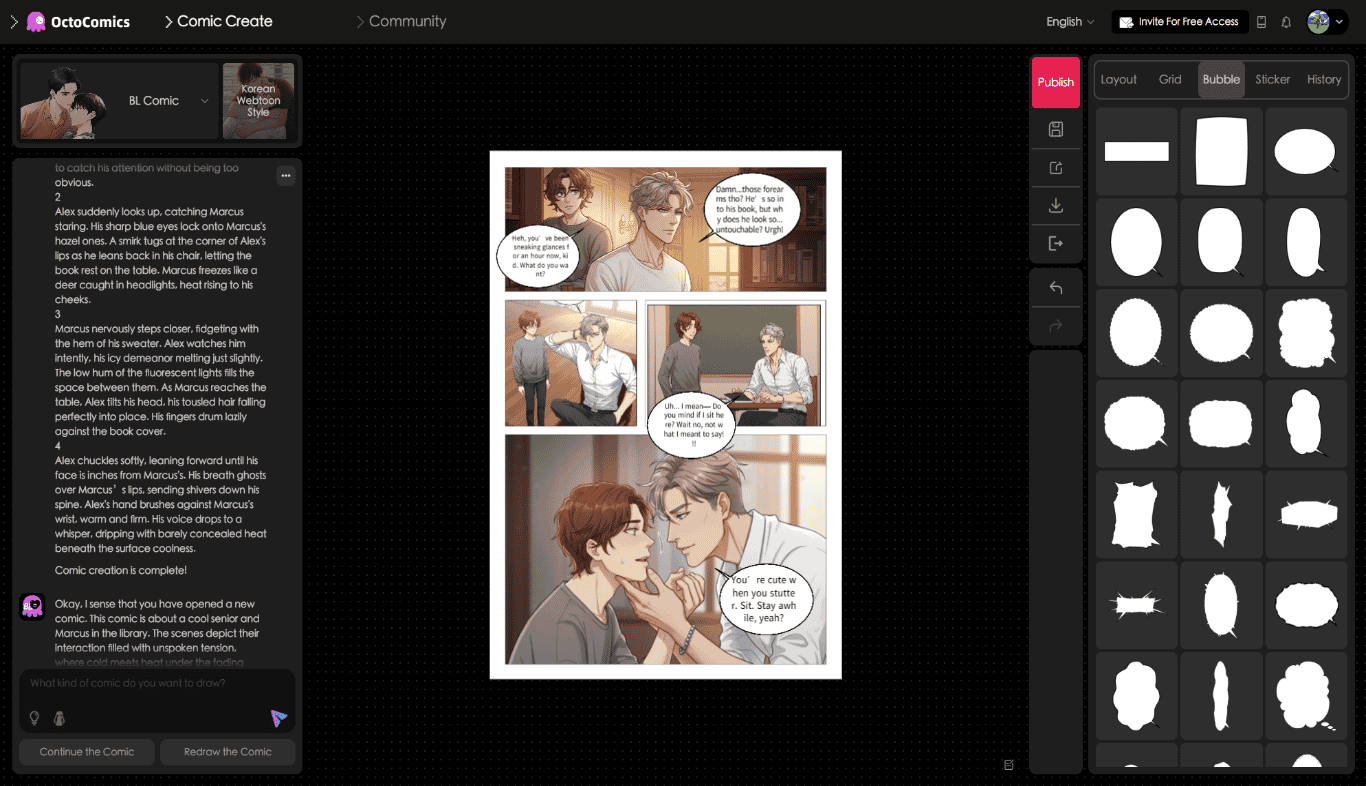This screenshot has height=786, width=1366.
Task: Switch to the Sticker tab
Action: tap(1273, 79)
